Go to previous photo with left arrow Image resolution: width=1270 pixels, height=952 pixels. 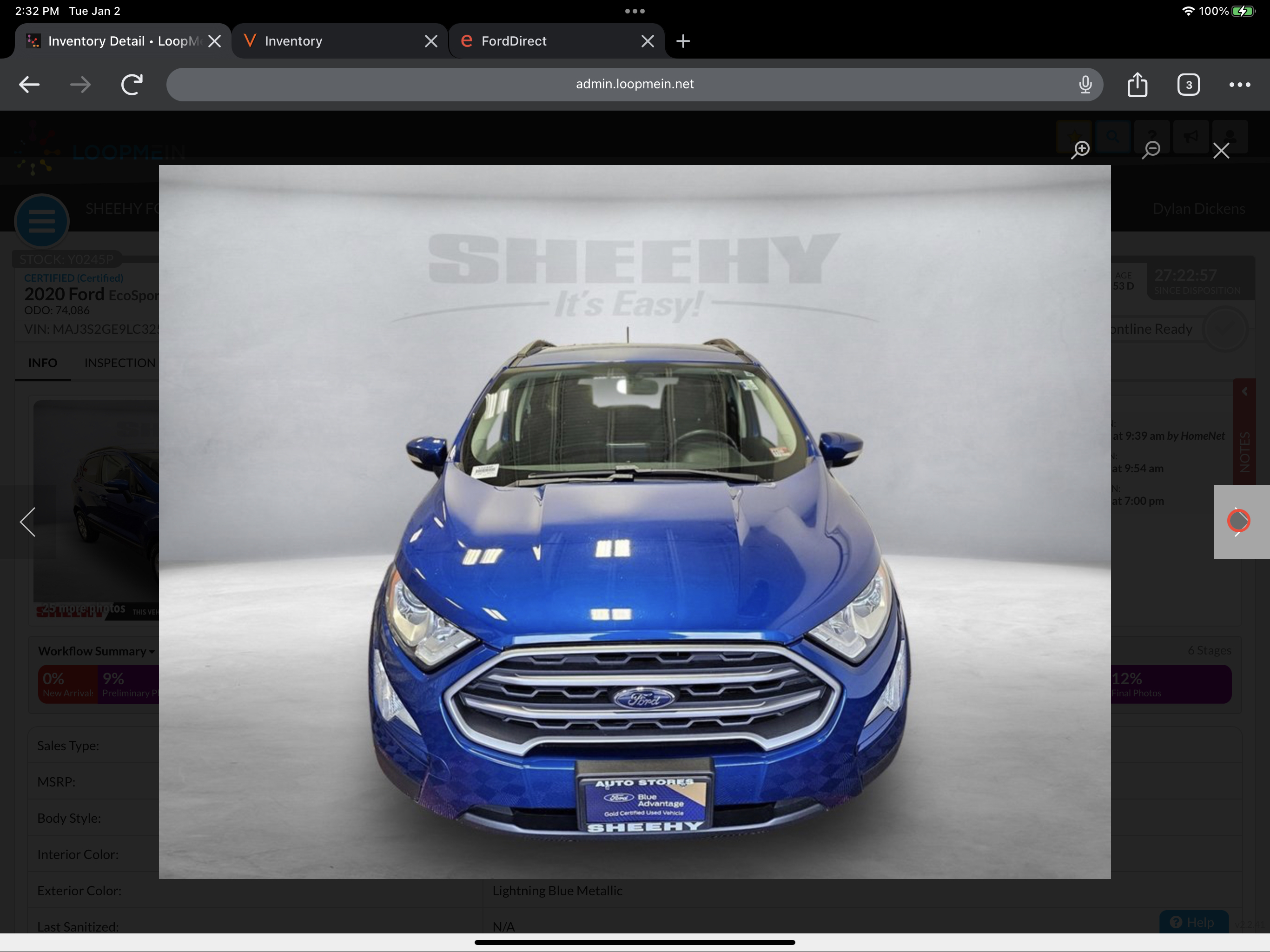tap(27, 522)
